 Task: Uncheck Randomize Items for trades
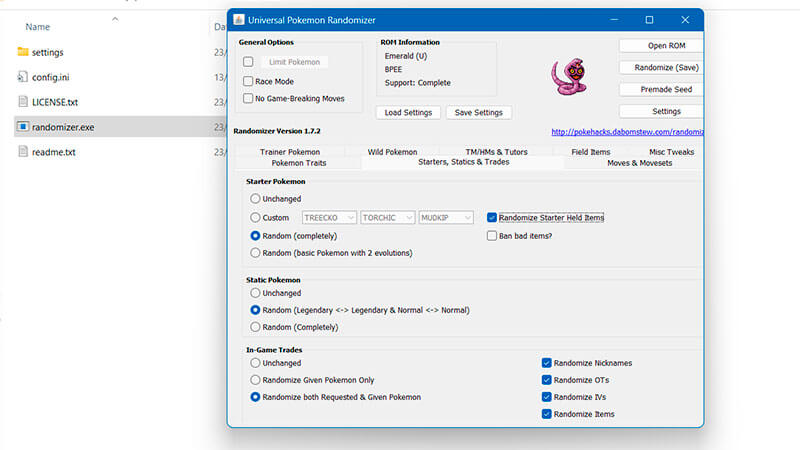(x=546, y=414)
